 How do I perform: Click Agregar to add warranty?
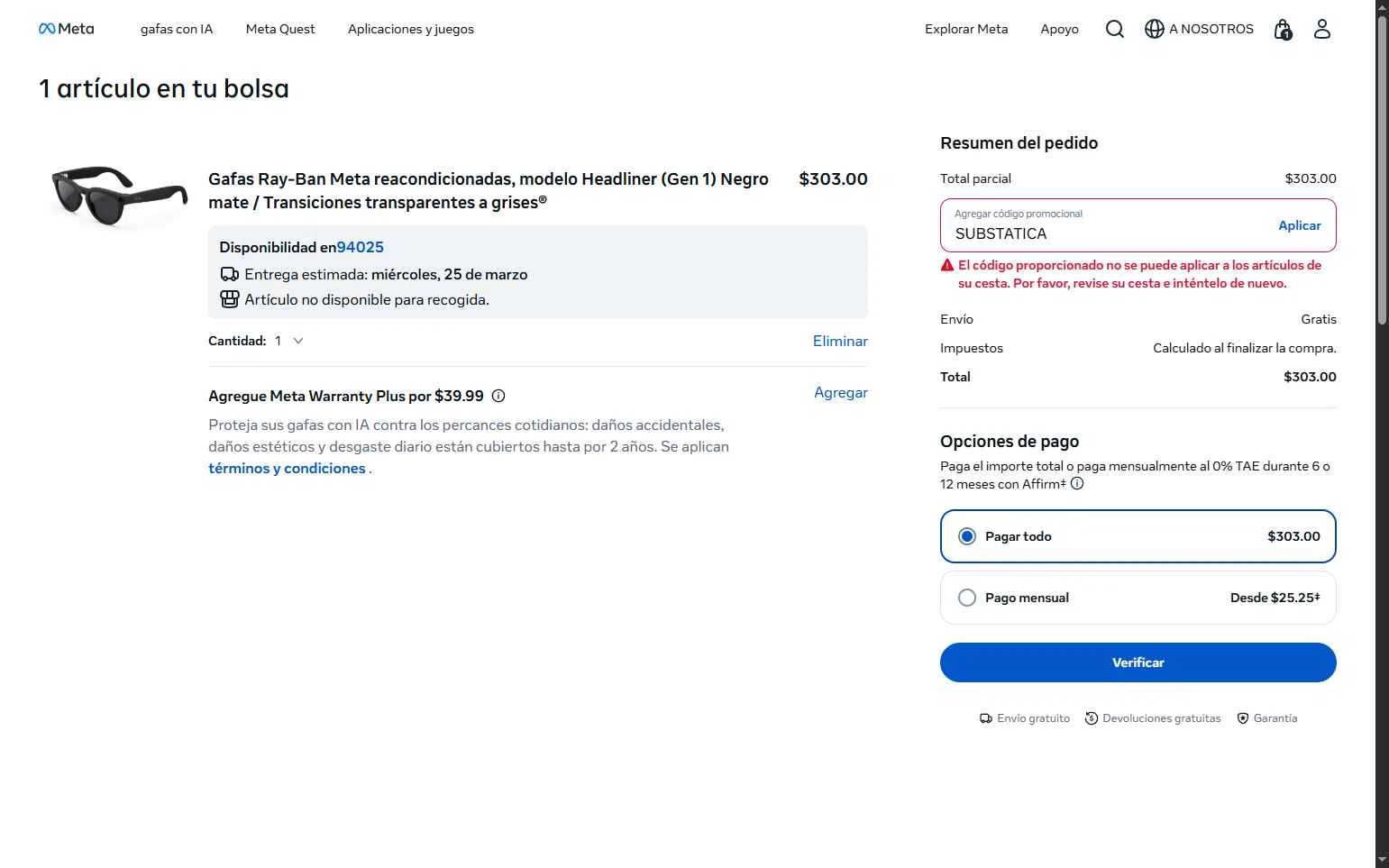pos(841,392)
